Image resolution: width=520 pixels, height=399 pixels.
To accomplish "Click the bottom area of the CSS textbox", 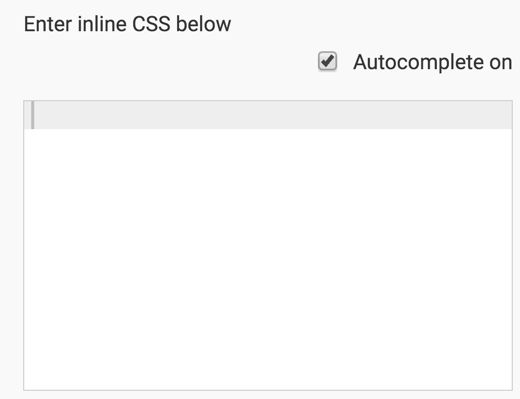I will [x=268, y=373].
